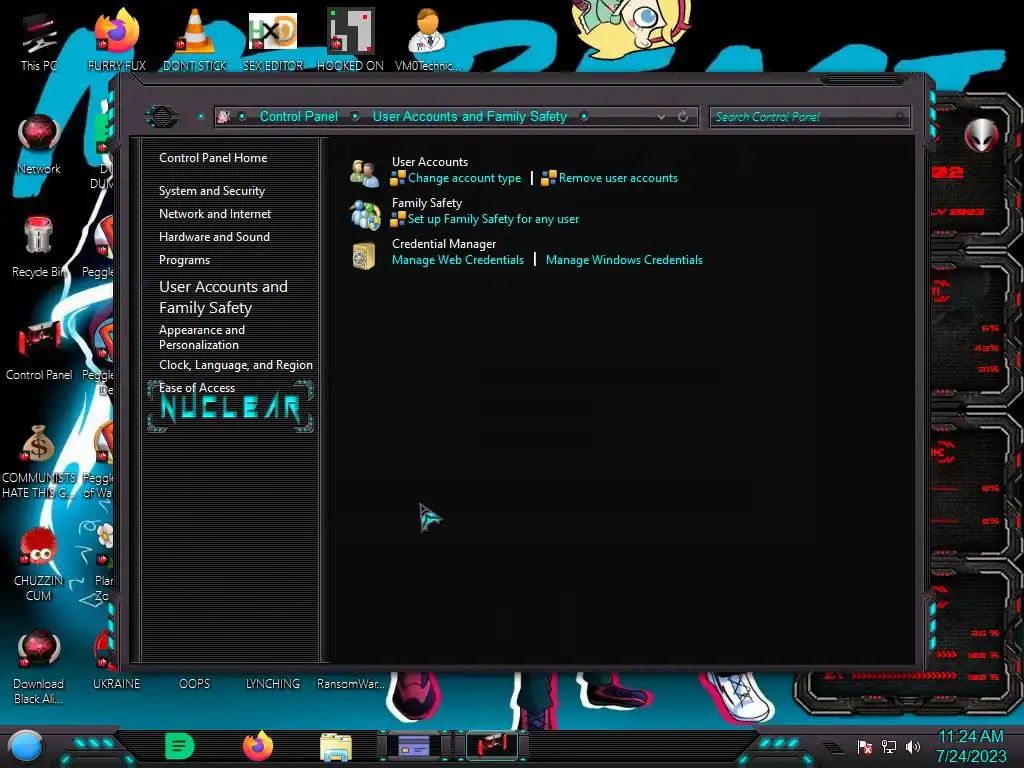Open VM0Technic desktop shortcut
The image size is (1024, 768).
coord(428,40)
